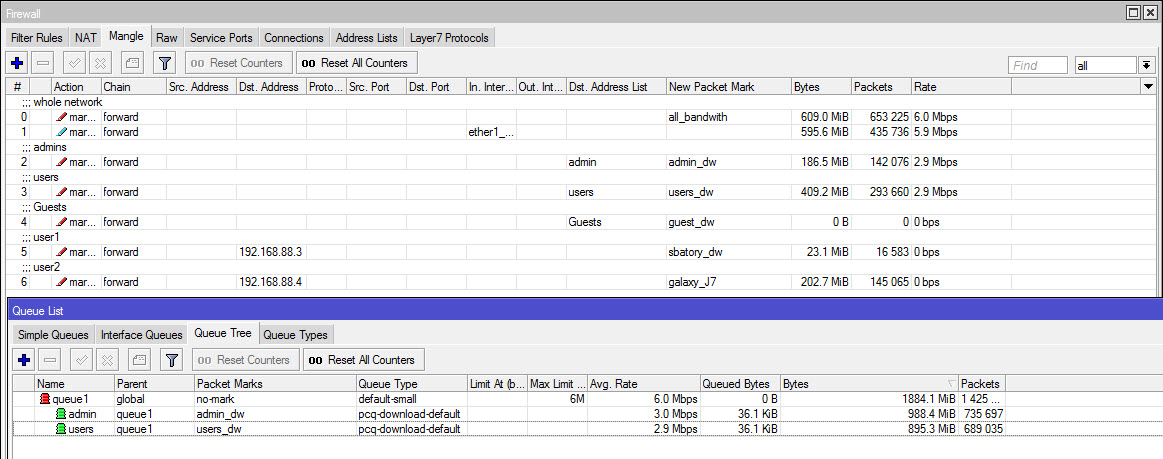Remove the selected Firewall rule with minus icon

(43, 63)
